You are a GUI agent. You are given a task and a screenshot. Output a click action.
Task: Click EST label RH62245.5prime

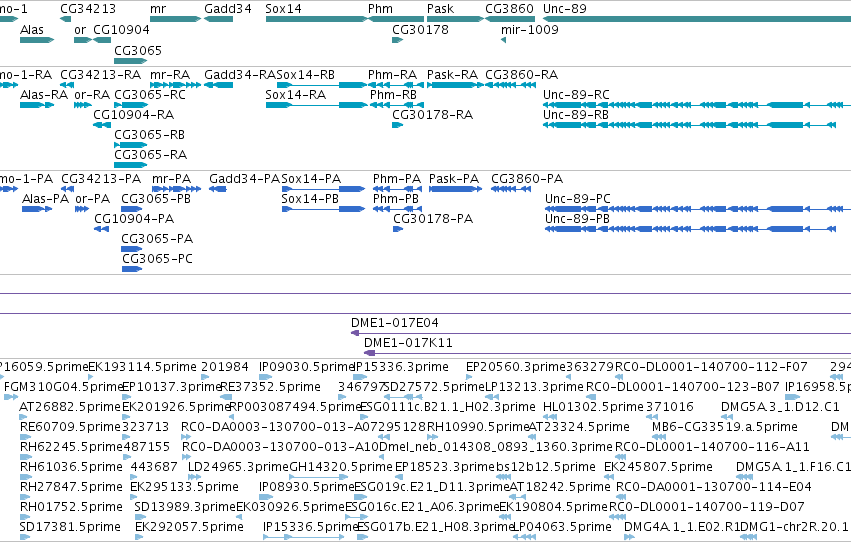[x=71, y=447]
